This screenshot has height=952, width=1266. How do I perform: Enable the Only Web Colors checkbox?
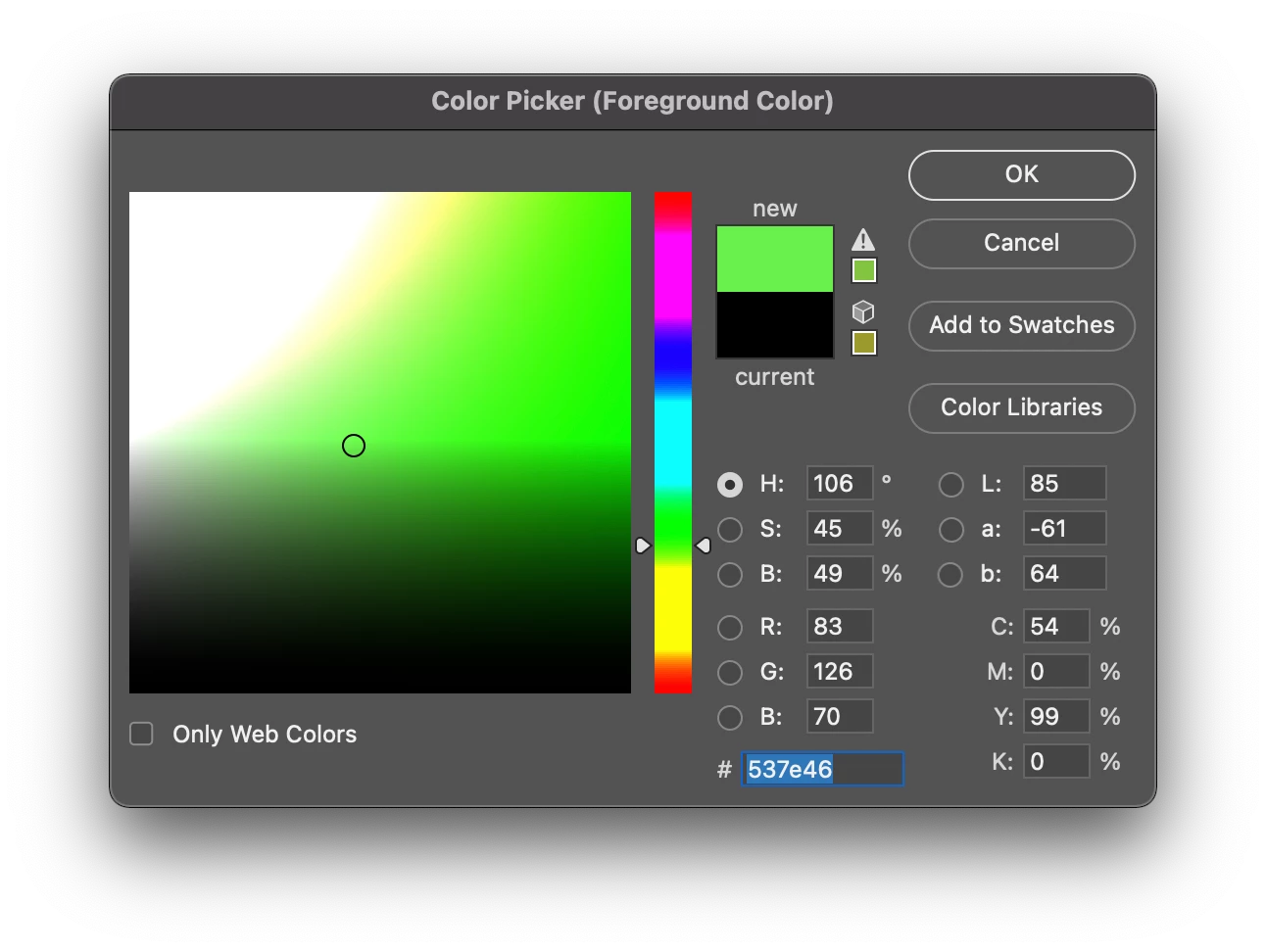click(142, 734)
